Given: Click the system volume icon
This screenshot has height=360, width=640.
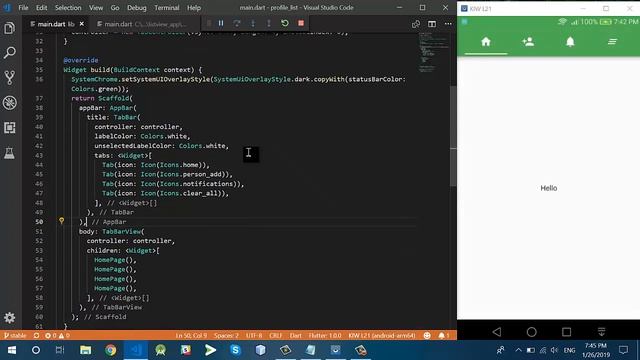Looking at the screenshot, I should pyautogui.click(x=554, y=350).
